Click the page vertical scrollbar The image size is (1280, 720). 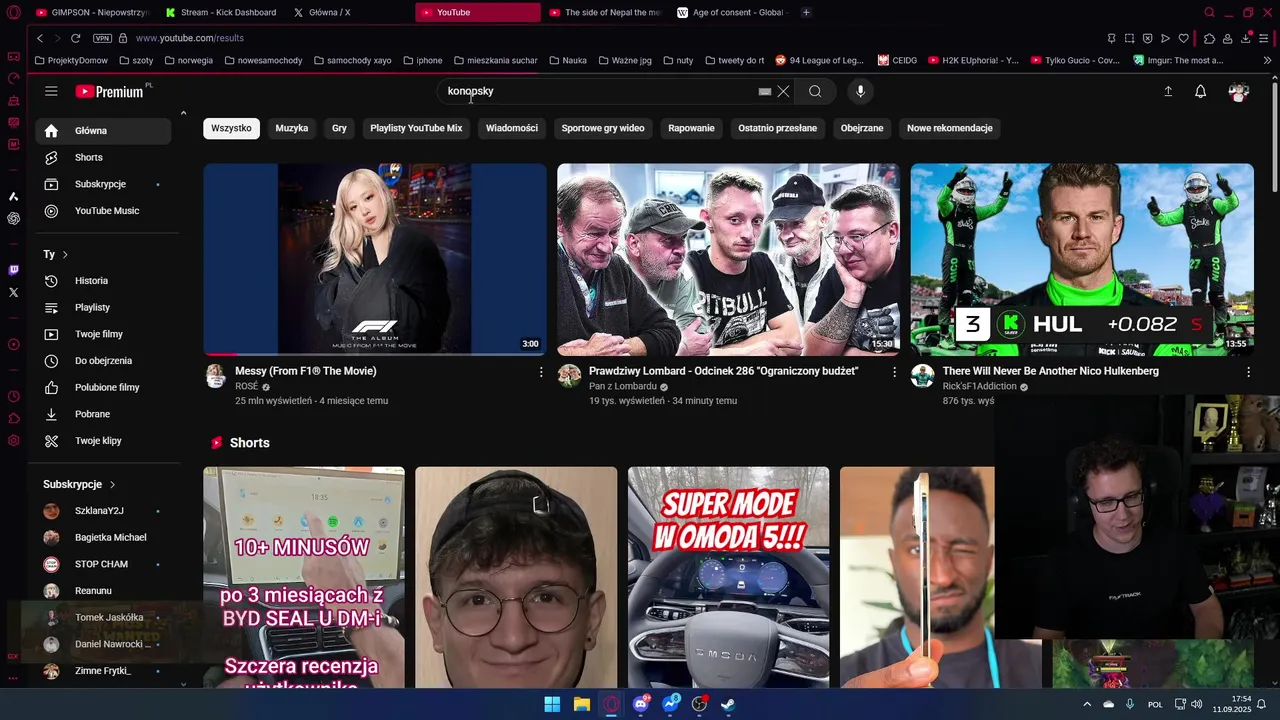[x=1274, y=135]
